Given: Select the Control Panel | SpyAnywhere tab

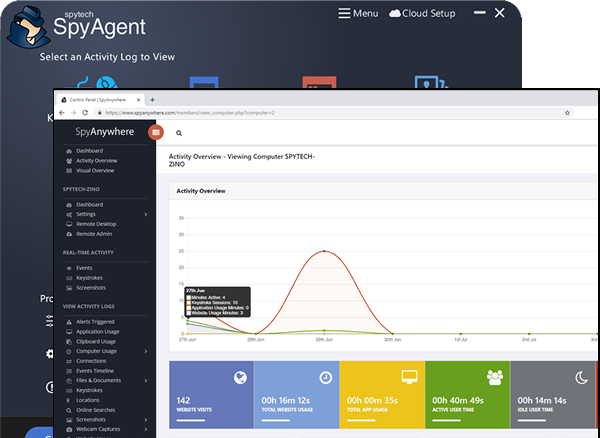Looking at the screenshot, I should [x=100, y=100].
